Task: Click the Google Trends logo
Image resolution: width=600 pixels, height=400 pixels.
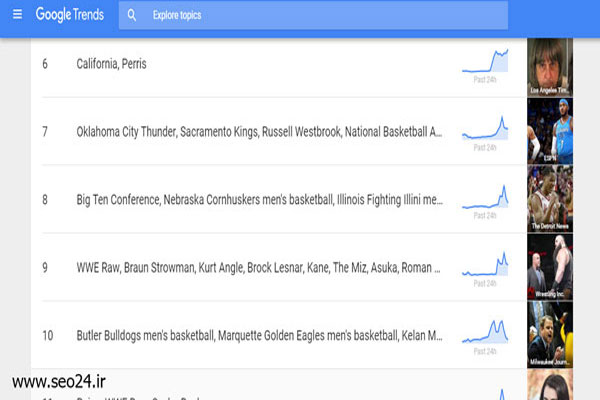Action: pos(70,15)
